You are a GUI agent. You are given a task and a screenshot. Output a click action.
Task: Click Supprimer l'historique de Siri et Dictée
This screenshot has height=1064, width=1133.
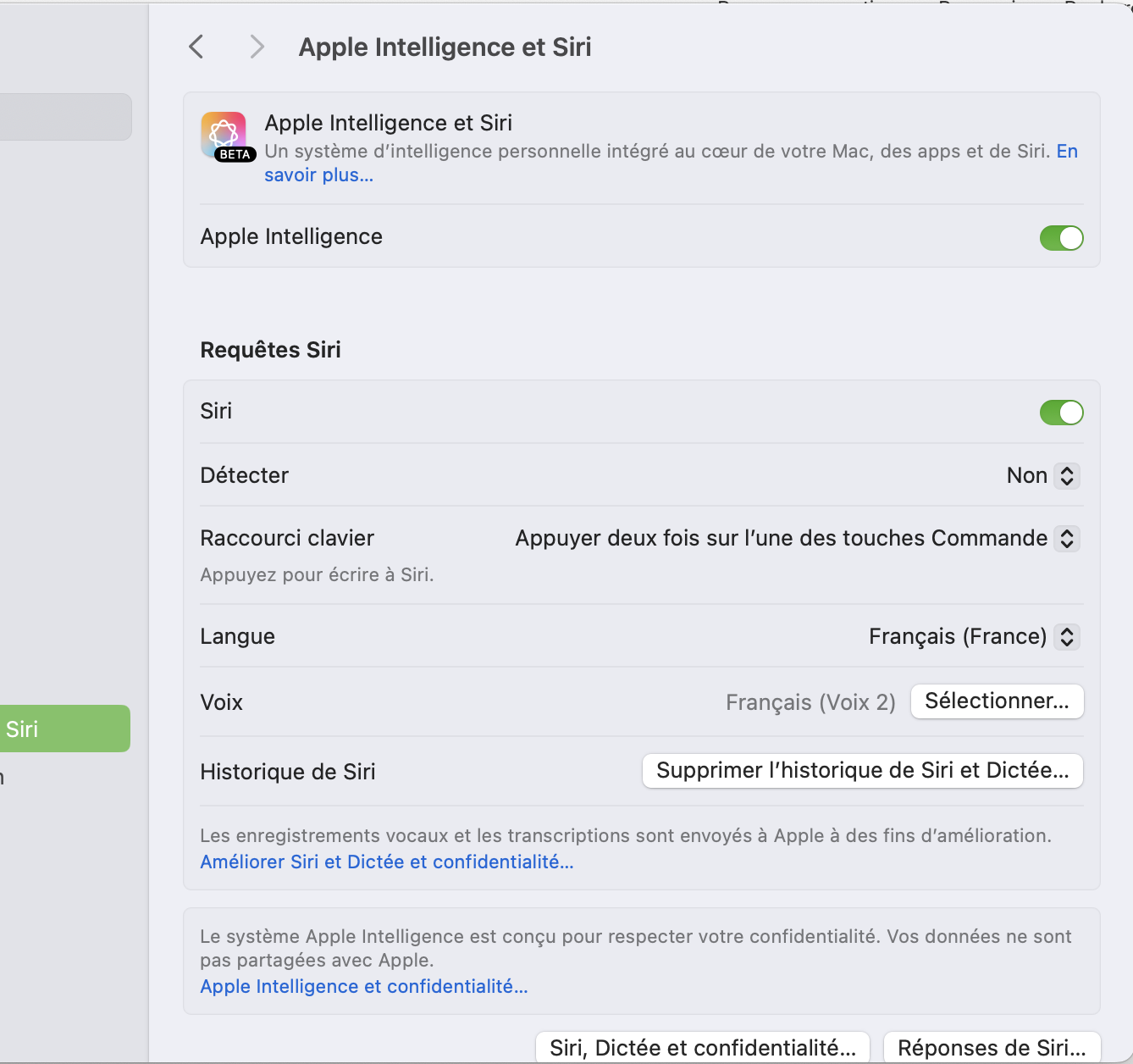pyautogui.click(x=862, y=771)
